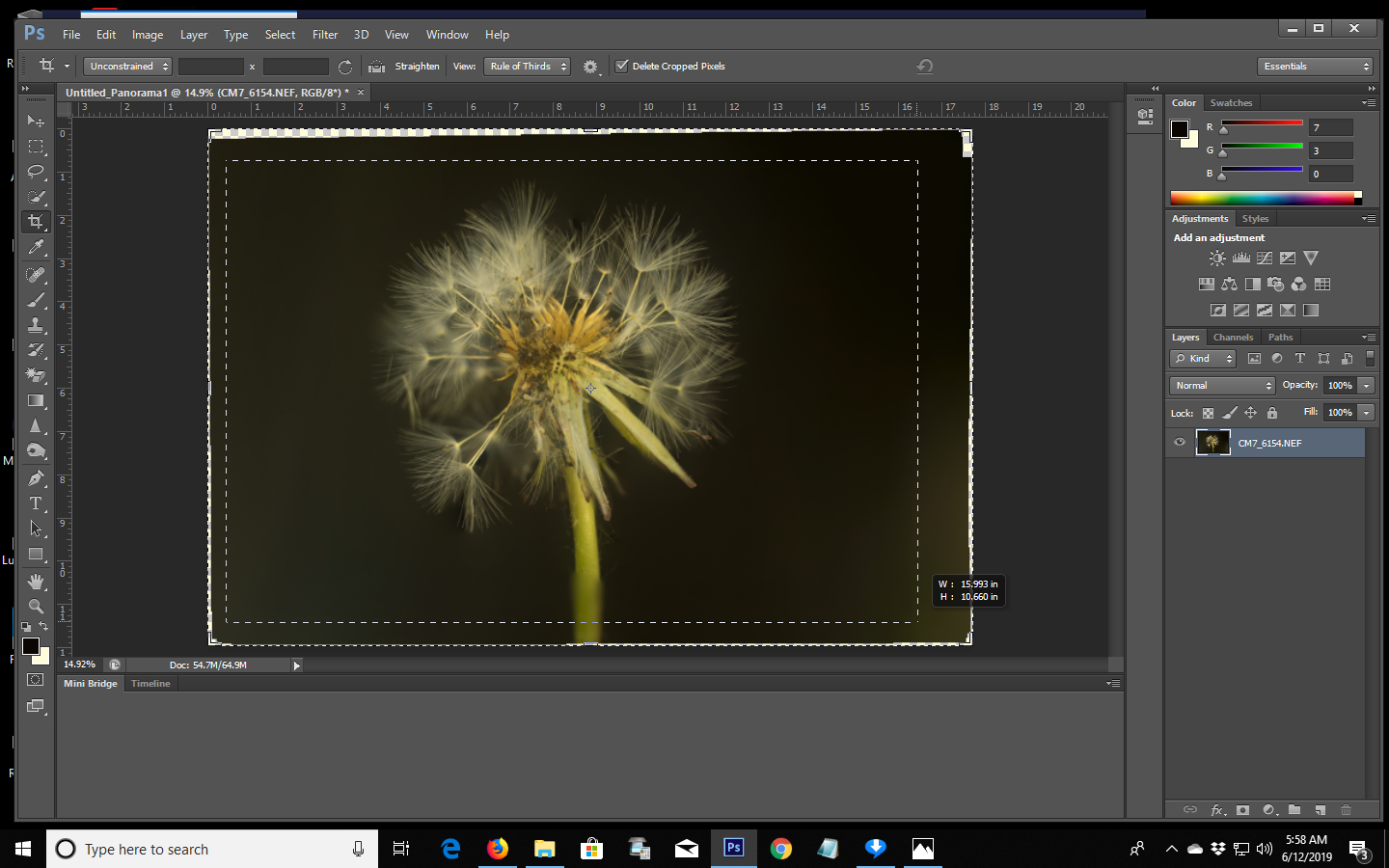Click the crop width input field
The image size is (1389, 868).
pos(211,67)
